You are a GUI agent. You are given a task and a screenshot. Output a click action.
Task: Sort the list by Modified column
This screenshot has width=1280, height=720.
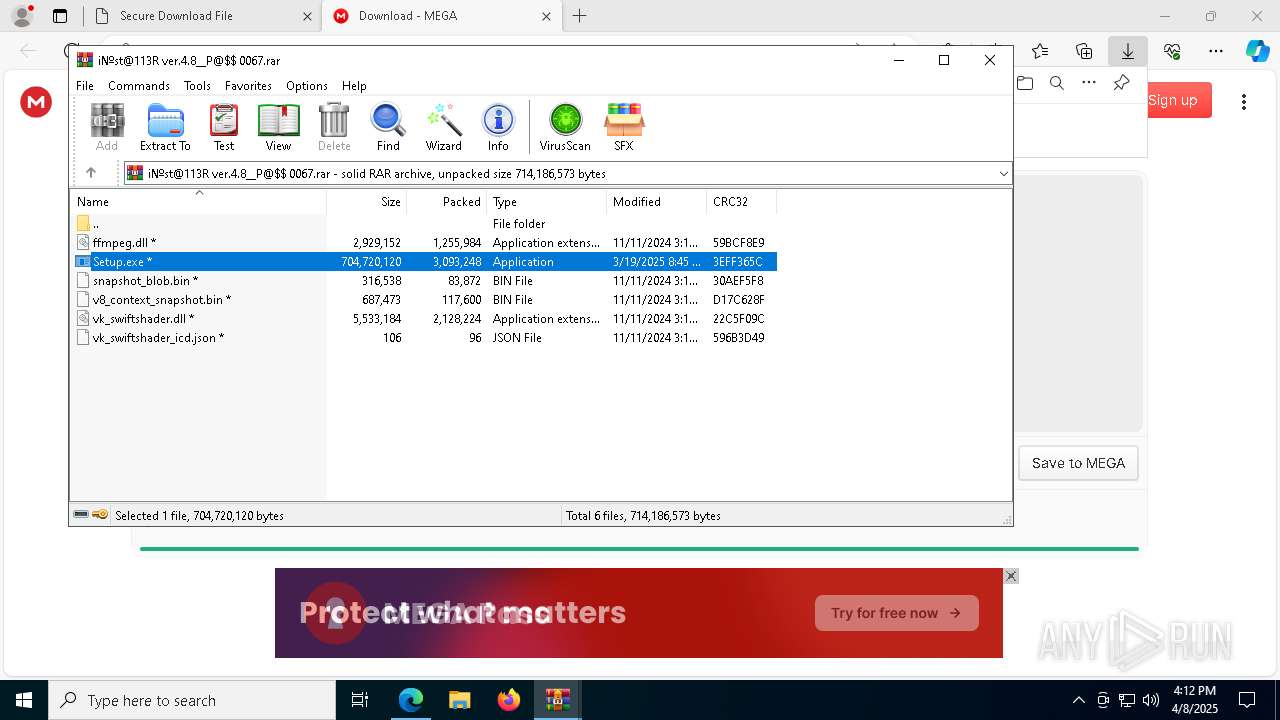click(656, 202)
